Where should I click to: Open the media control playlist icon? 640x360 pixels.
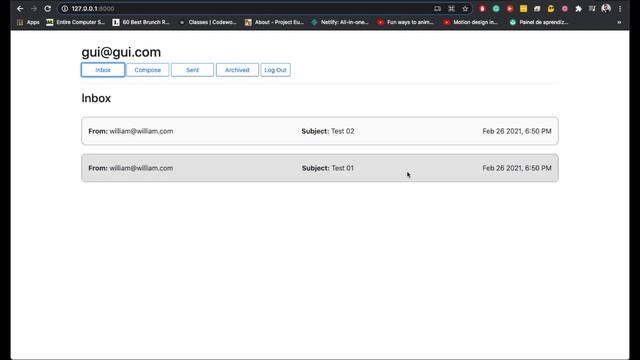[x=592, y=9]
